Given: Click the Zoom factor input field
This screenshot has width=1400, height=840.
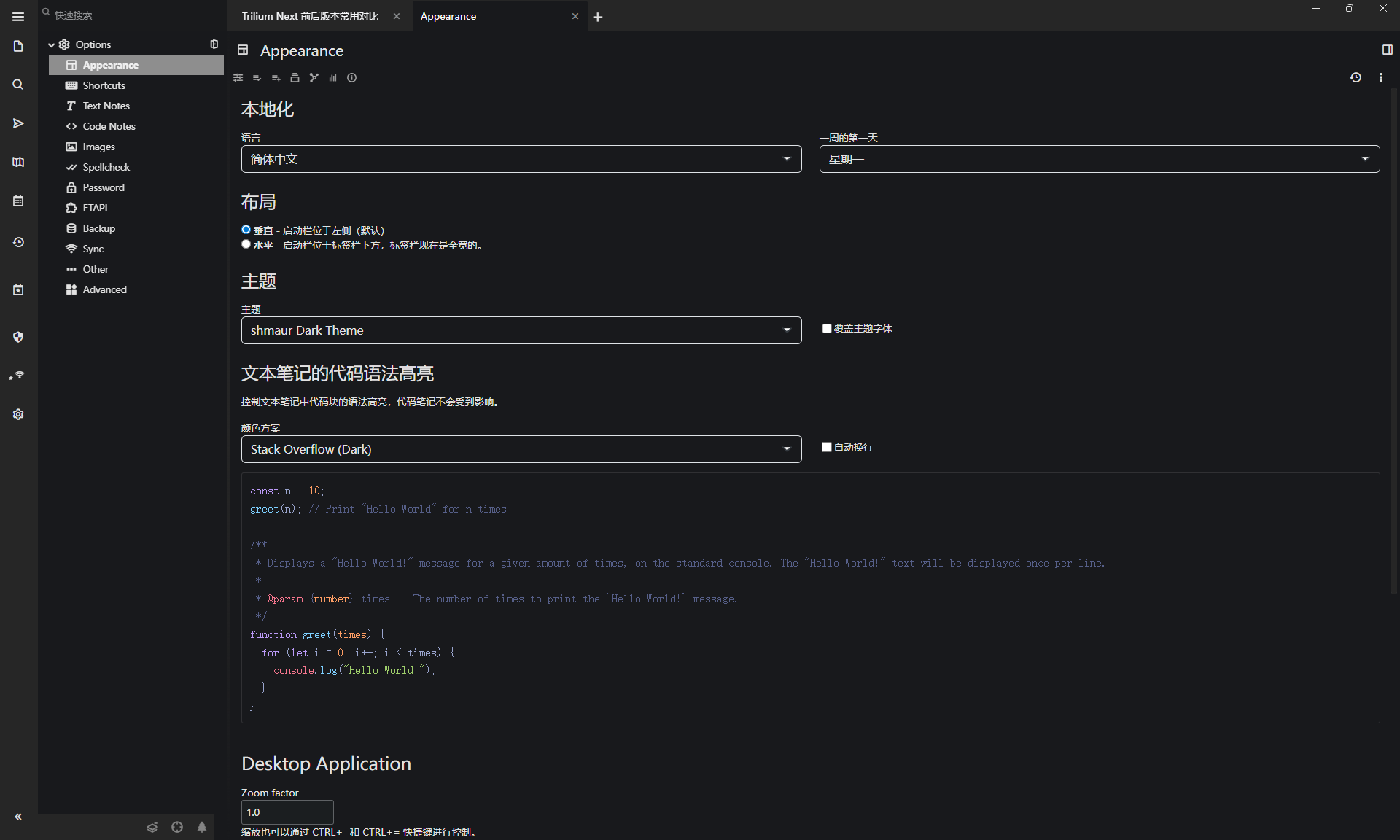Looking at the screenshot, I should pyautogui.click(x=287, y=812).
